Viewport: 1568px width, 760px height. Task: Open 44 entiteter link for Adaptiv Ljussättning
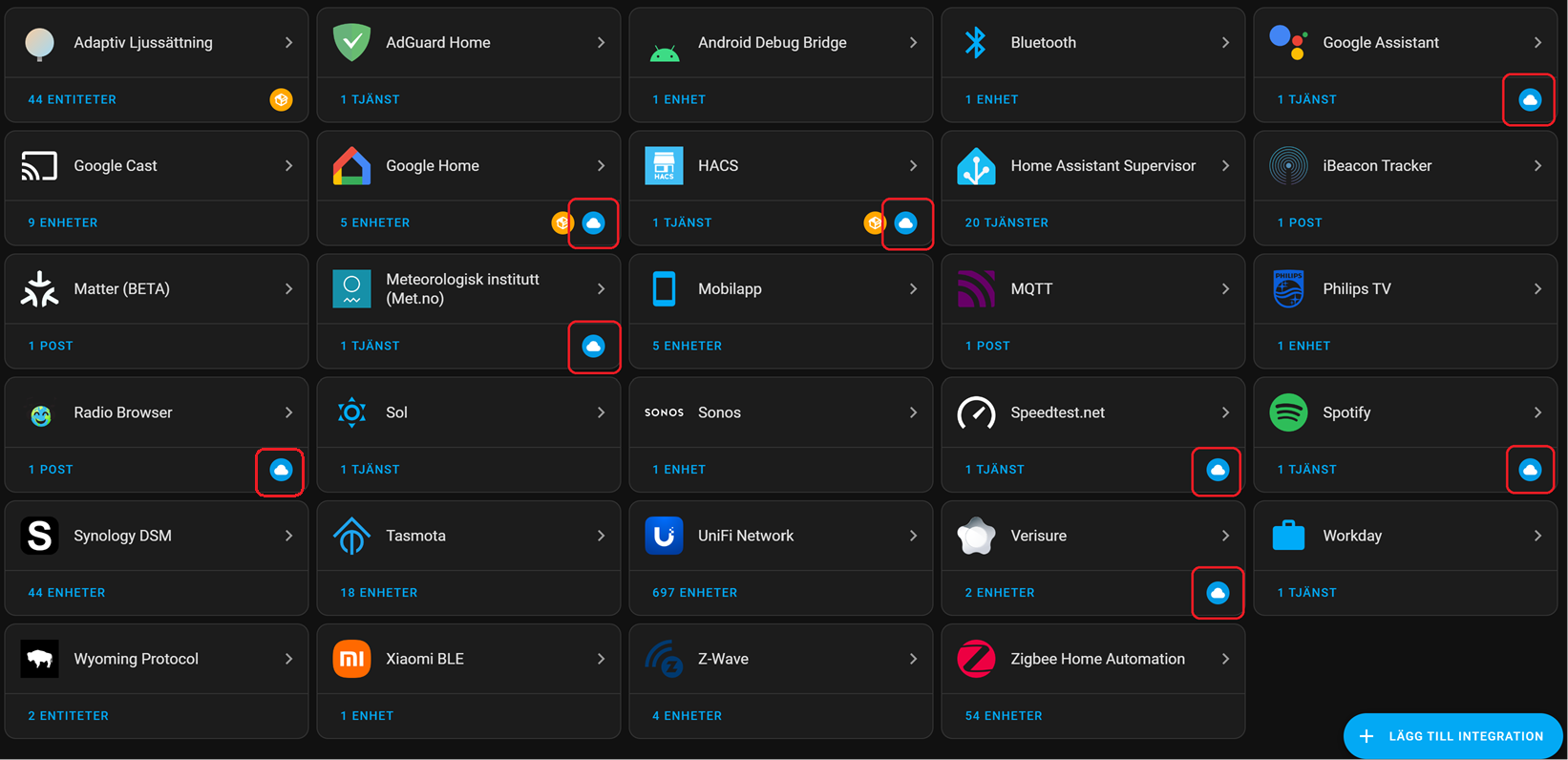(x=72, y=99)
